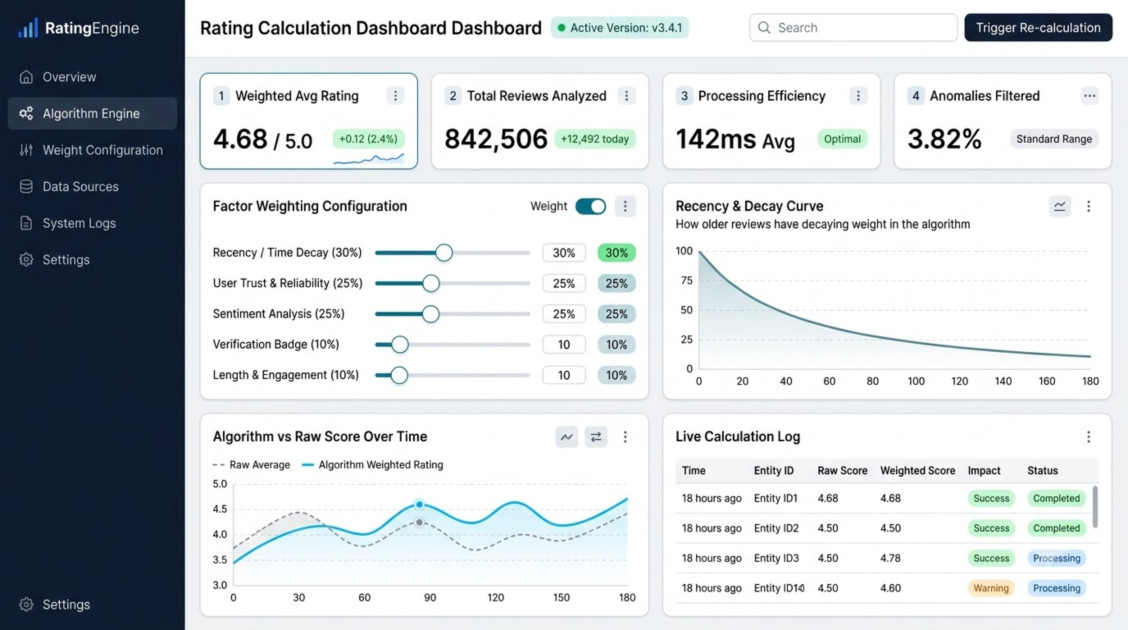Open the Processing Efficiency card menu
Image resolution: width=1128 pixels, height=630 pixels.
coord(858,96)
